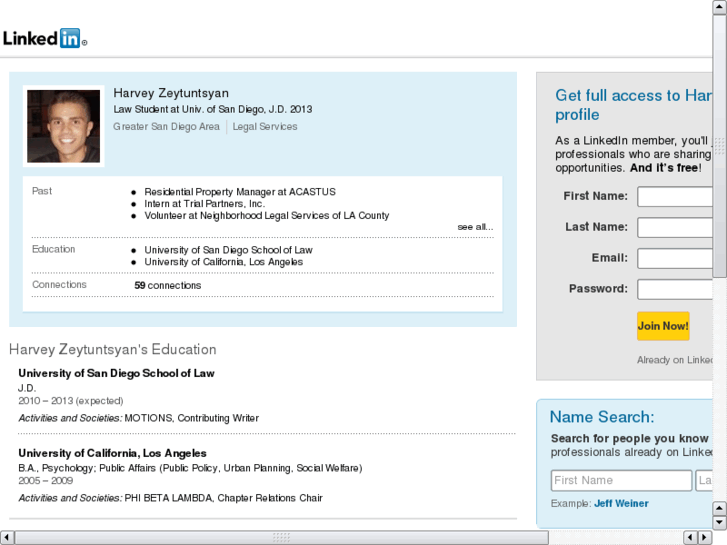Click the 'Get full access' heading

pyautogui.click(x=633, y=105)
